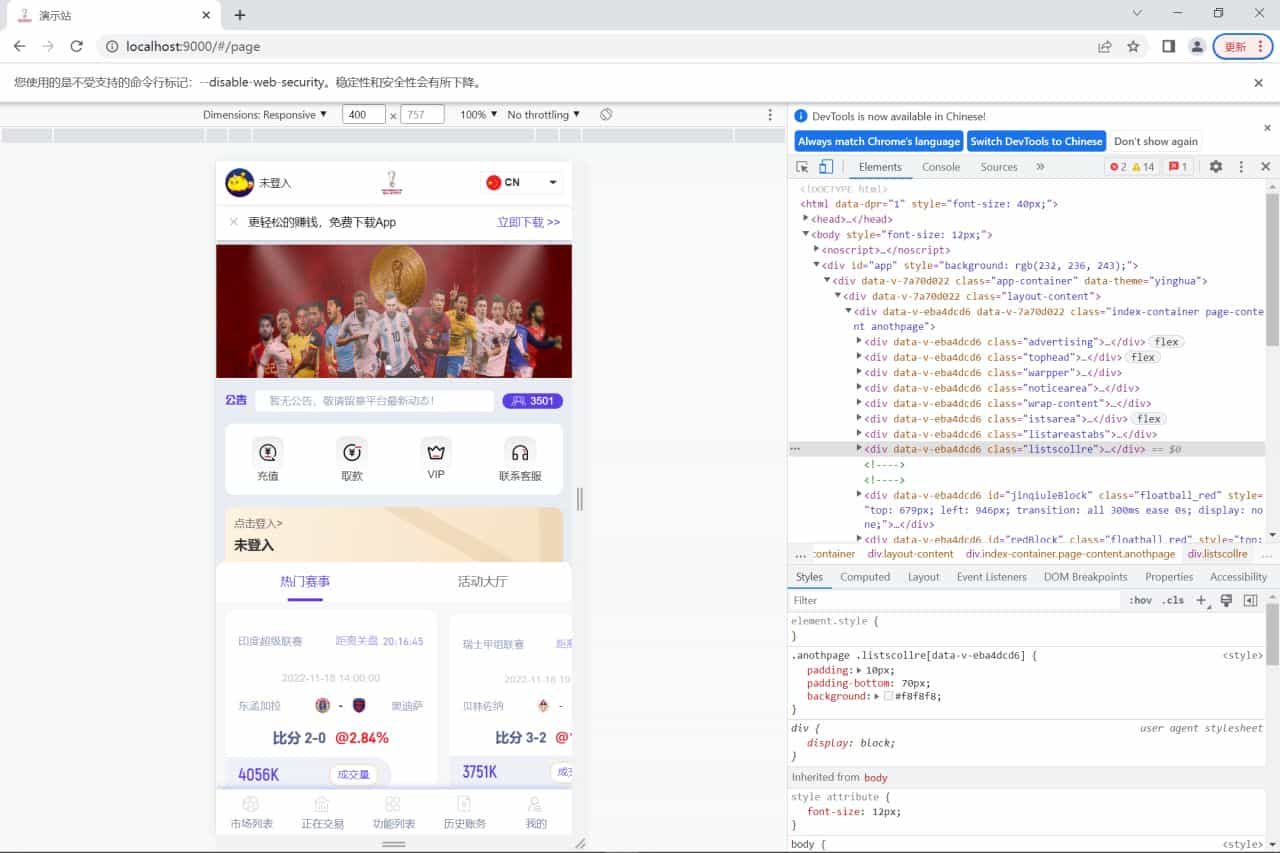The image size is (1280, 853).
Task: Click the 立即下载 link
Action: coord(528,222)
